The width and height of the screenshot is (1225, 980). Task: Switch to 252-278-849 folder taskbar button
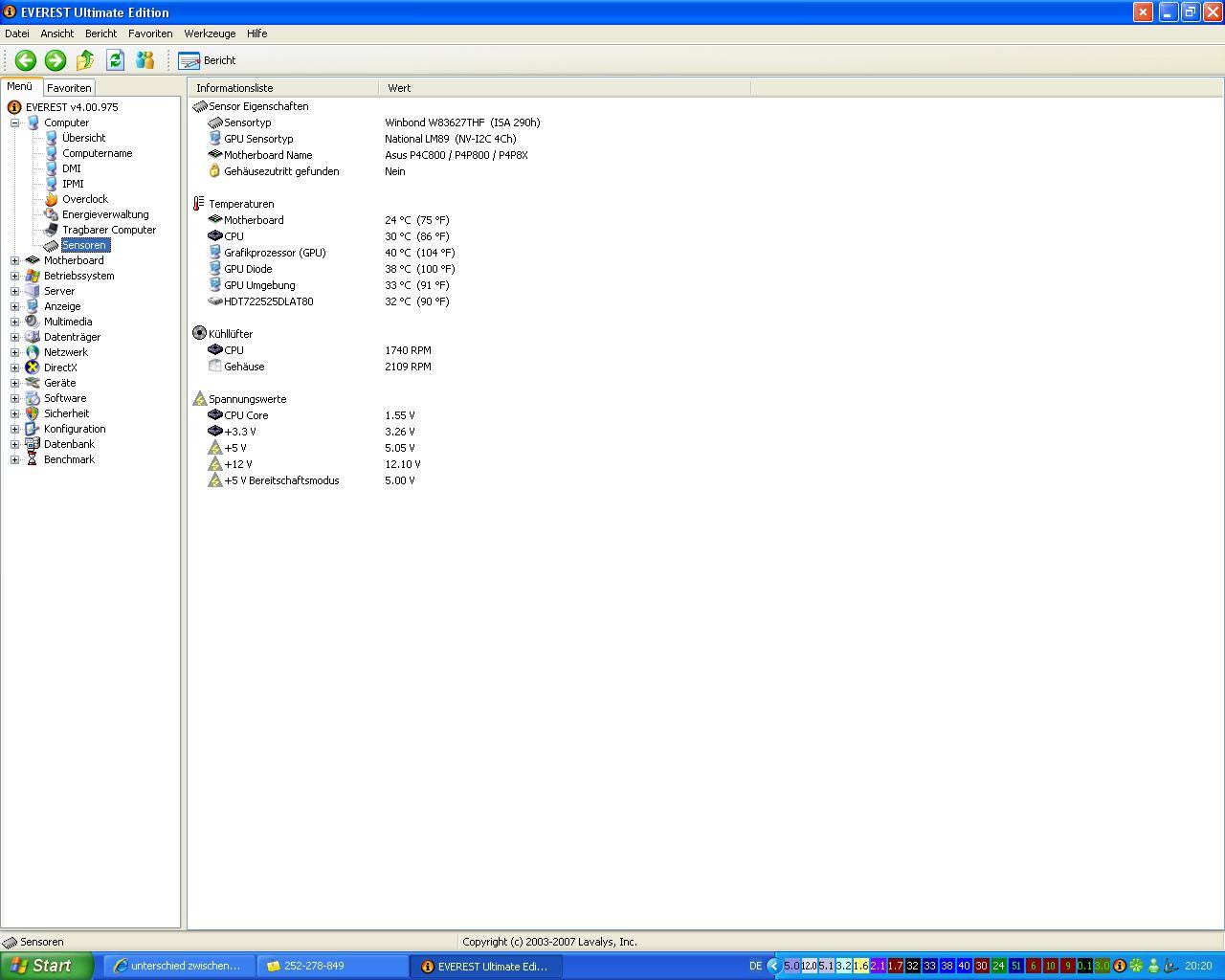[332, 966]
